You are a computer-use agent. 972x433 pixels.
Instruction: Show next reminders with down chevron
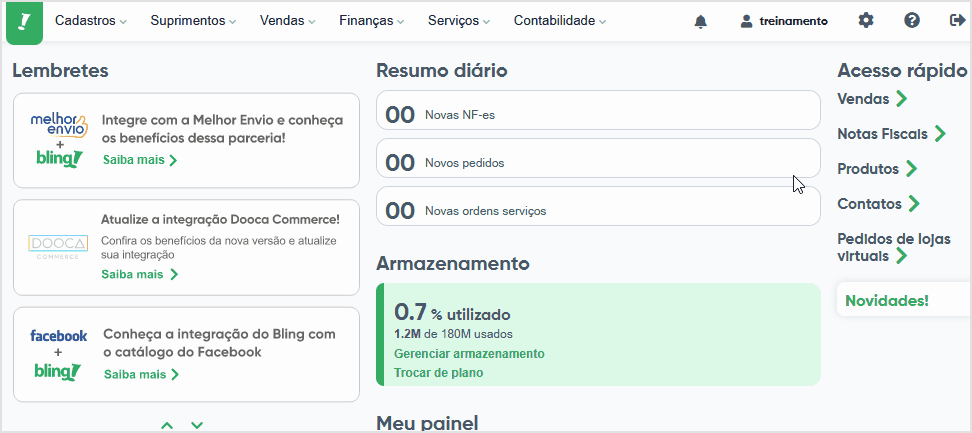pyautogui.click(x=197, y=425)
